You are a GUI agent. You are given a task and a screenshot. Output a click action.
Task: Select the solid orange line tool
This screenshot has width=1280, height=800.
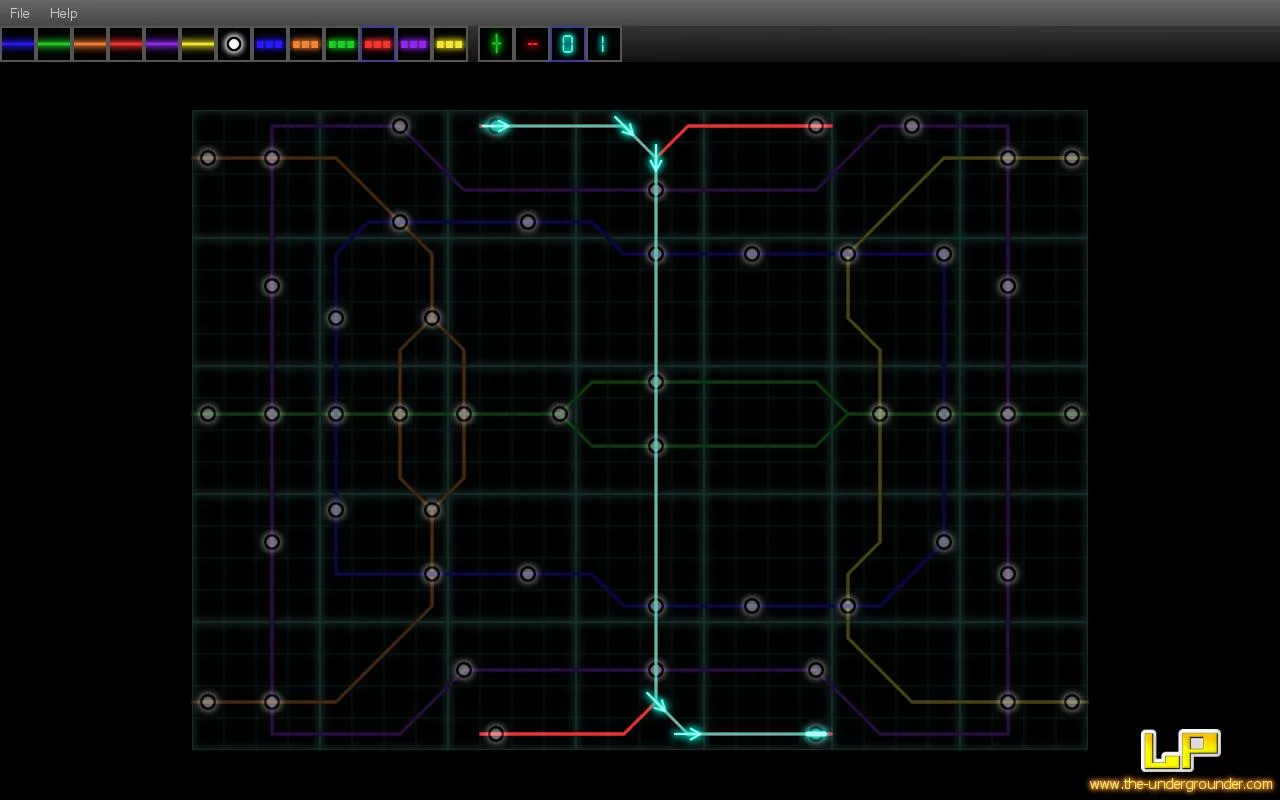click(x=90, y=44)
